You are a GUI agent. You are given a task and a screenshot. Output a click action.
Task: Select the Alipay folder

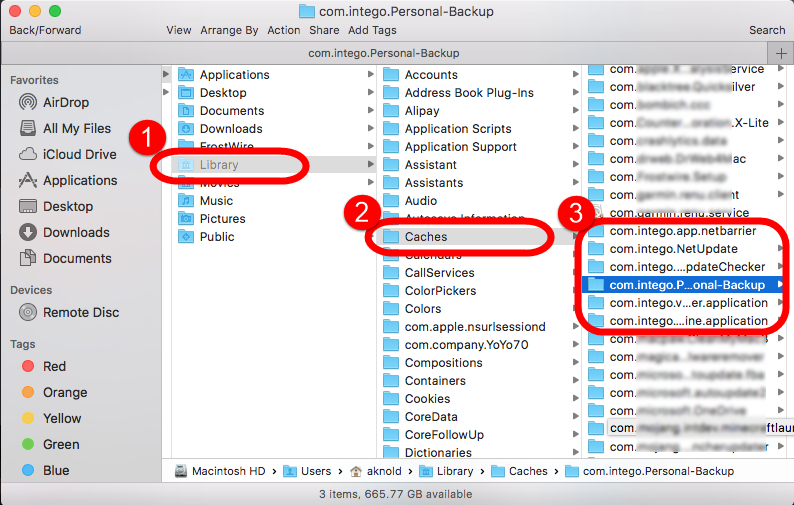[x=411, y=110]
